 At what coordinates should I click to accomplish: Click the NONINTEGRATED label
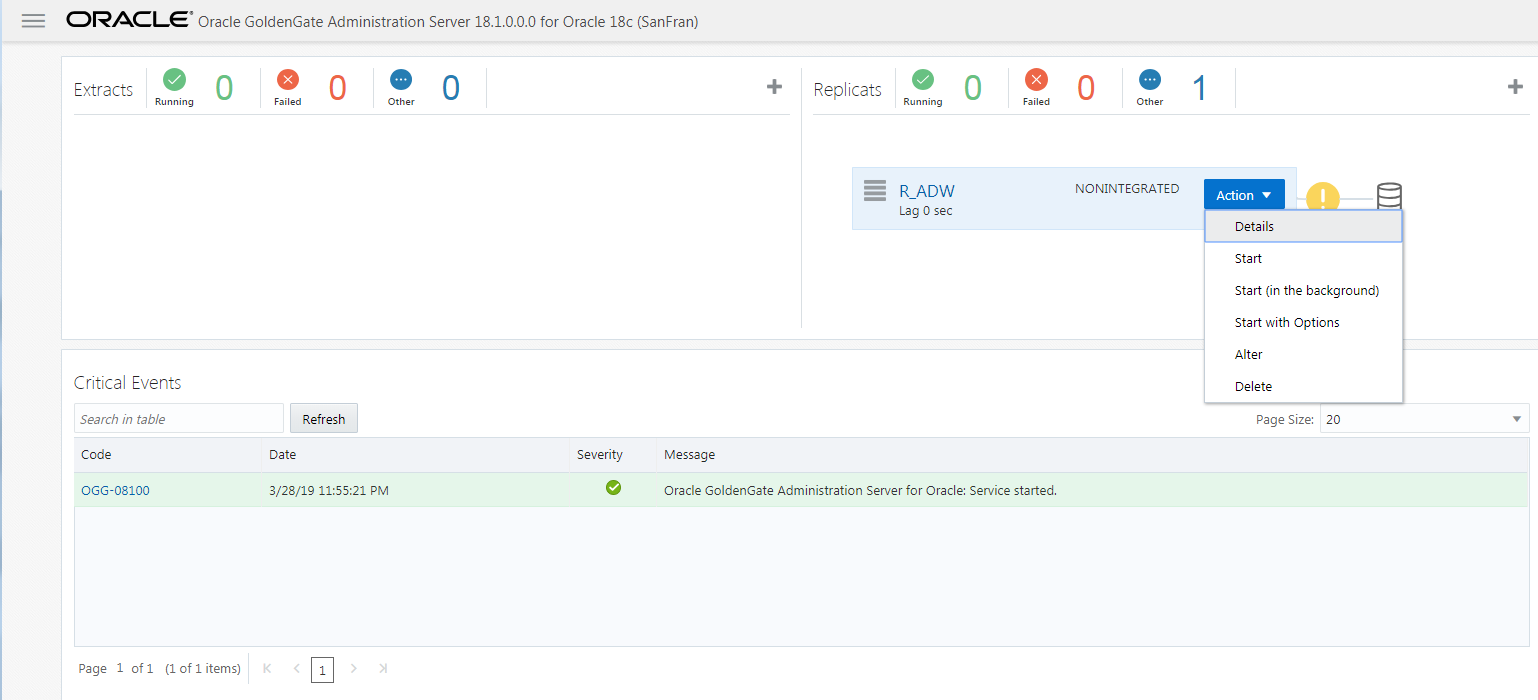click(1127, 188)
